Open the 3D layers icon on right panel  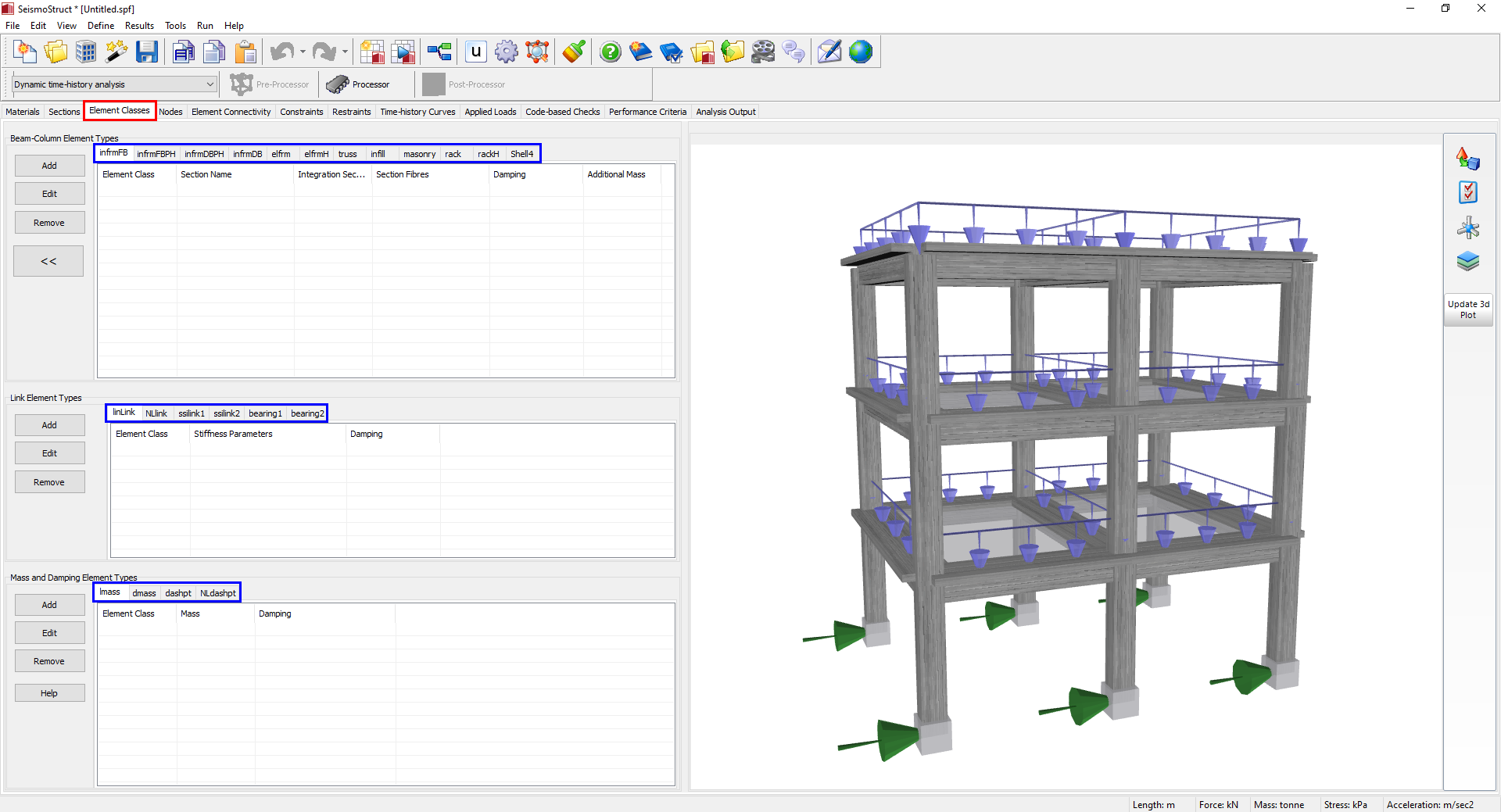pos(1468,261)
